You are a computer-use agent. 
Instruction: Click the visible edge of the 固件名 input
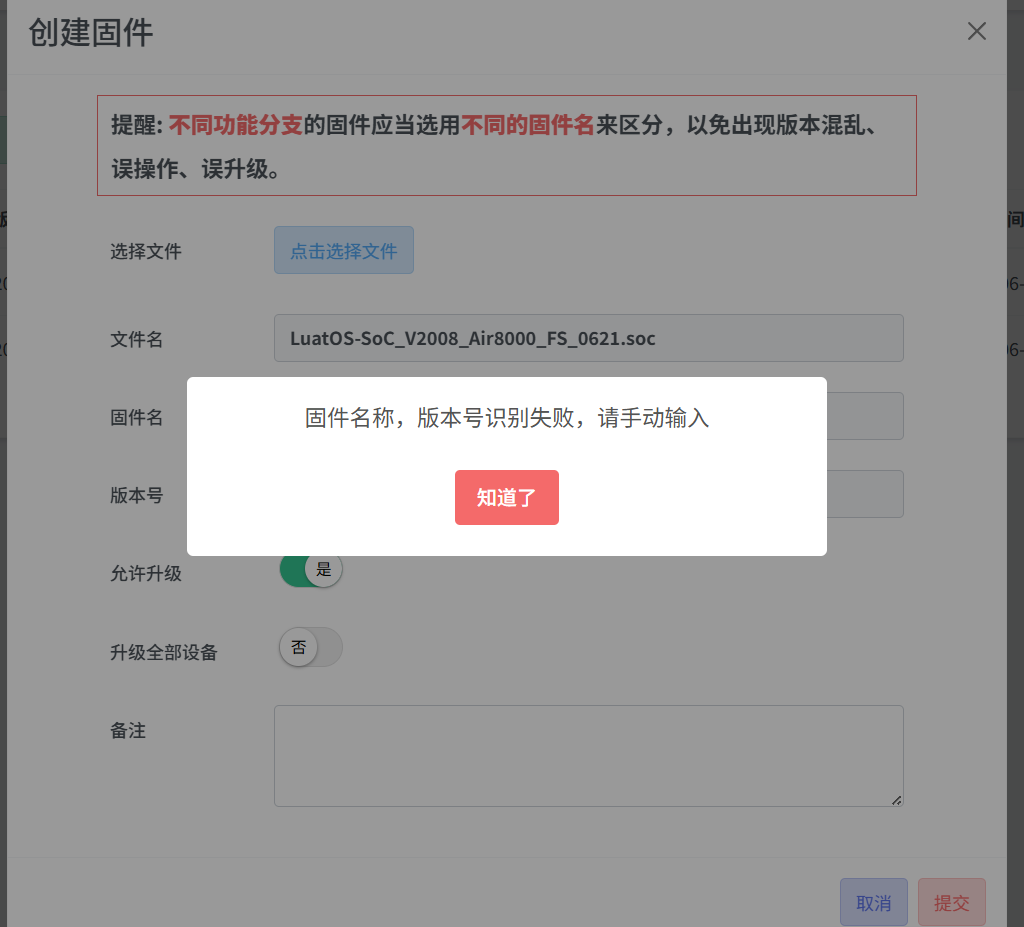click(x=865, y=416)
